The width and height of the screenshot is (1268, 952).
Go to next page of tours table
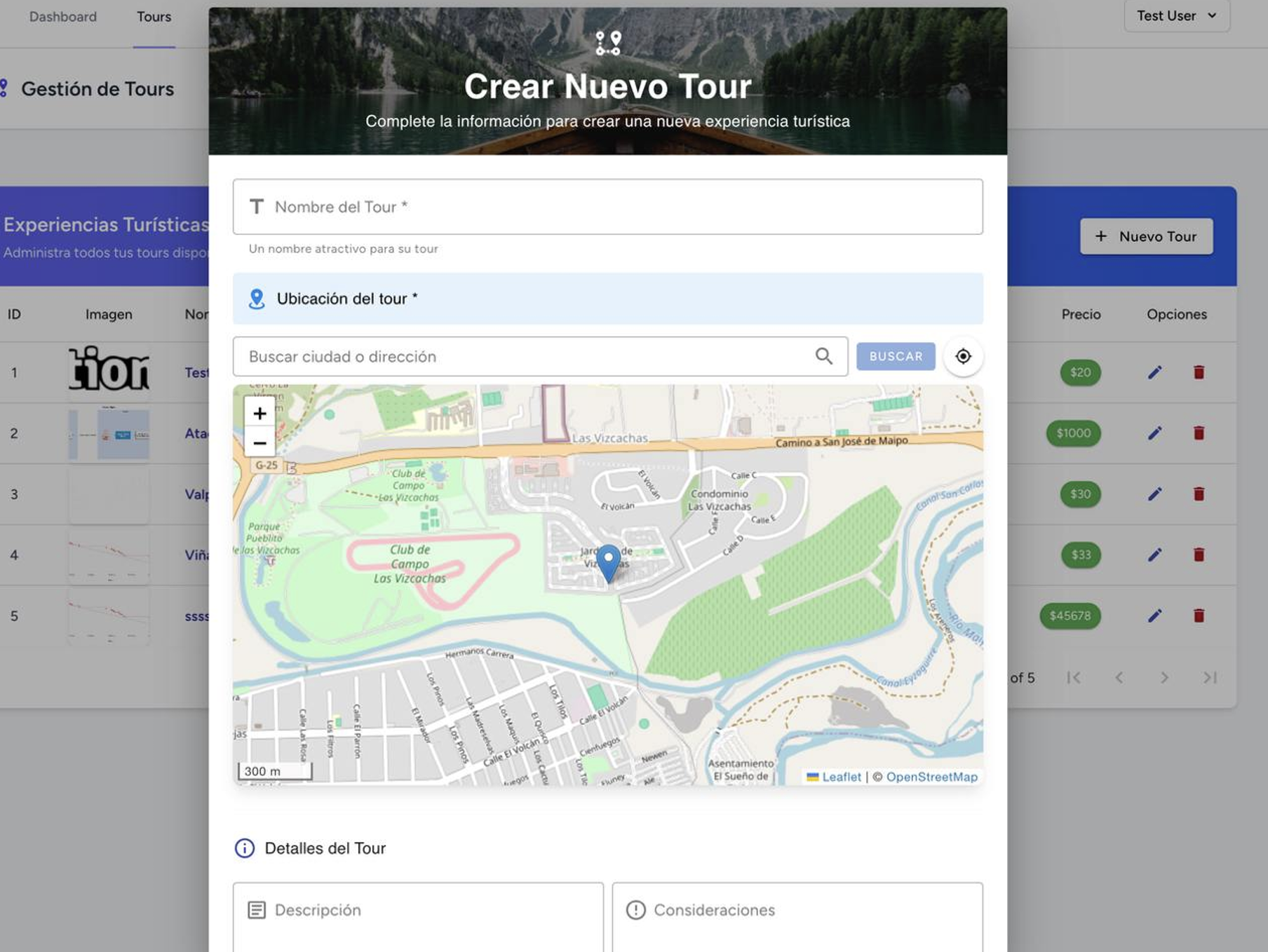point(1164,678)
